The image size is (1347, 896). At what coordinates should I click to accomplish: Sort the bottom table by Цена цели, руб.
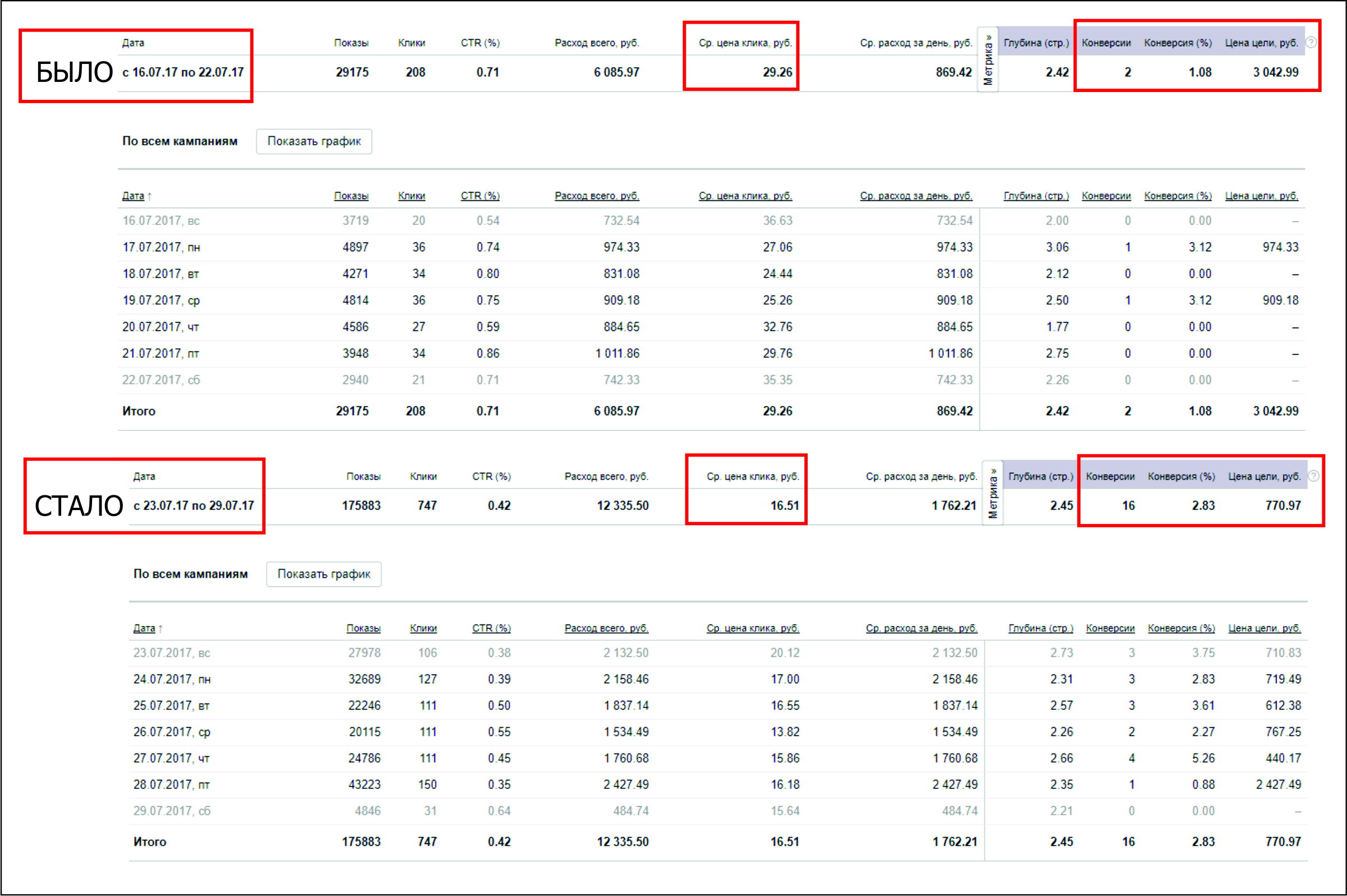pyautogui.click(x=1264, y=628)
